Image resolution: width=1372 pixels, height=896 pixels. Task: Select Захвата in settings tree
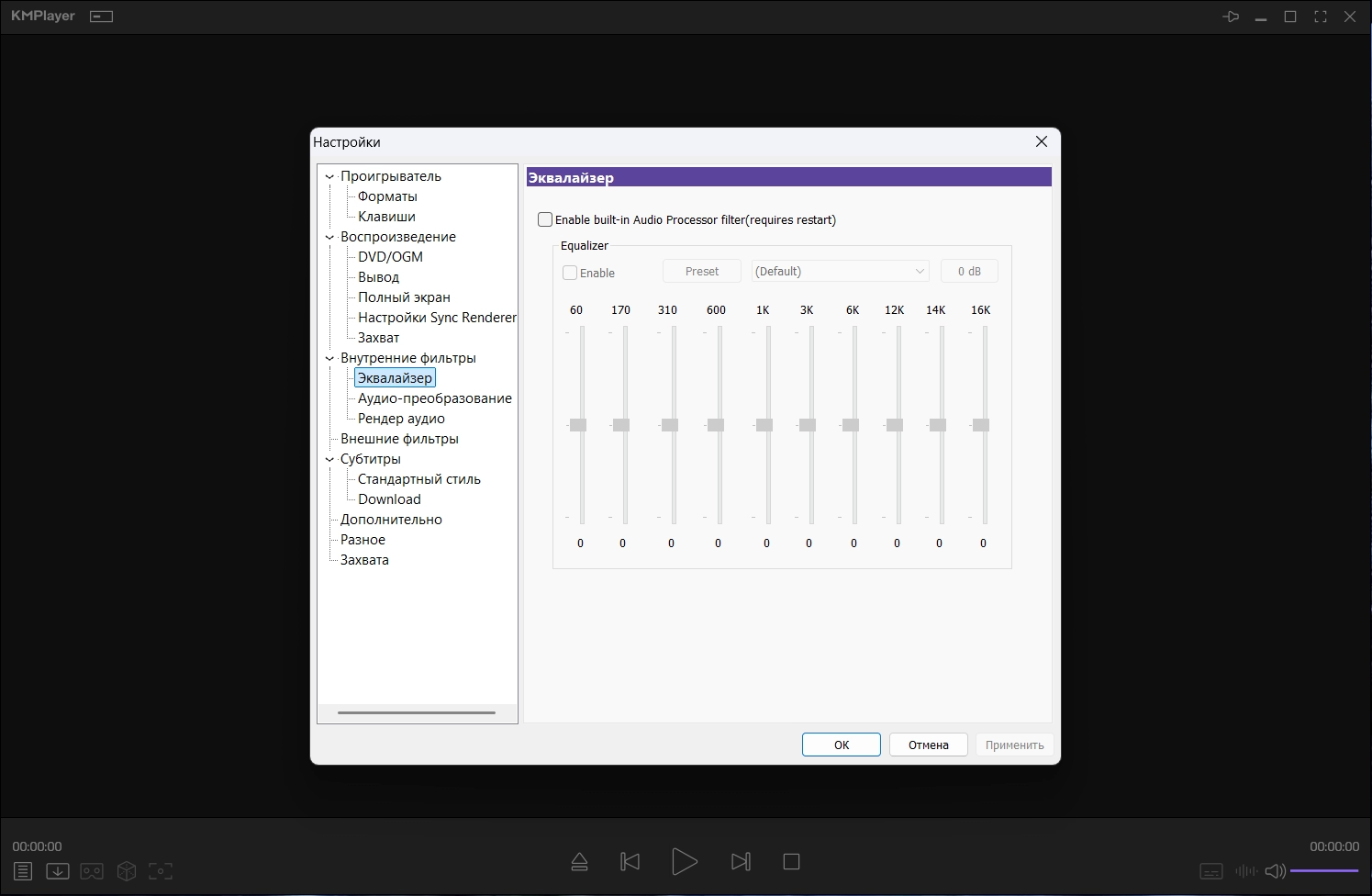point(364,560)
